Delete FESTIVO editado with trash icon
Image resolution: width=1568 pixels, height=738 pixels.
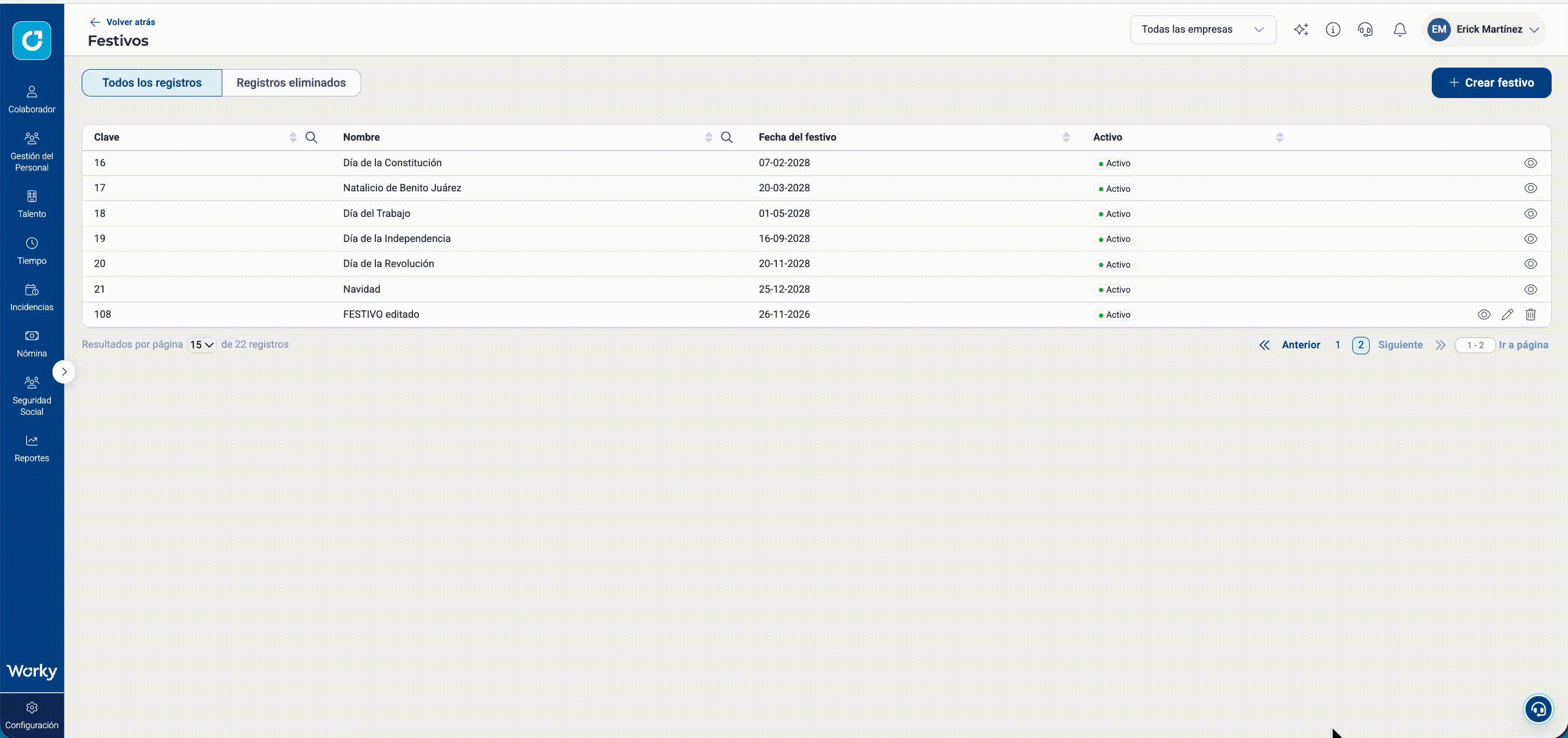(1531, 315)
